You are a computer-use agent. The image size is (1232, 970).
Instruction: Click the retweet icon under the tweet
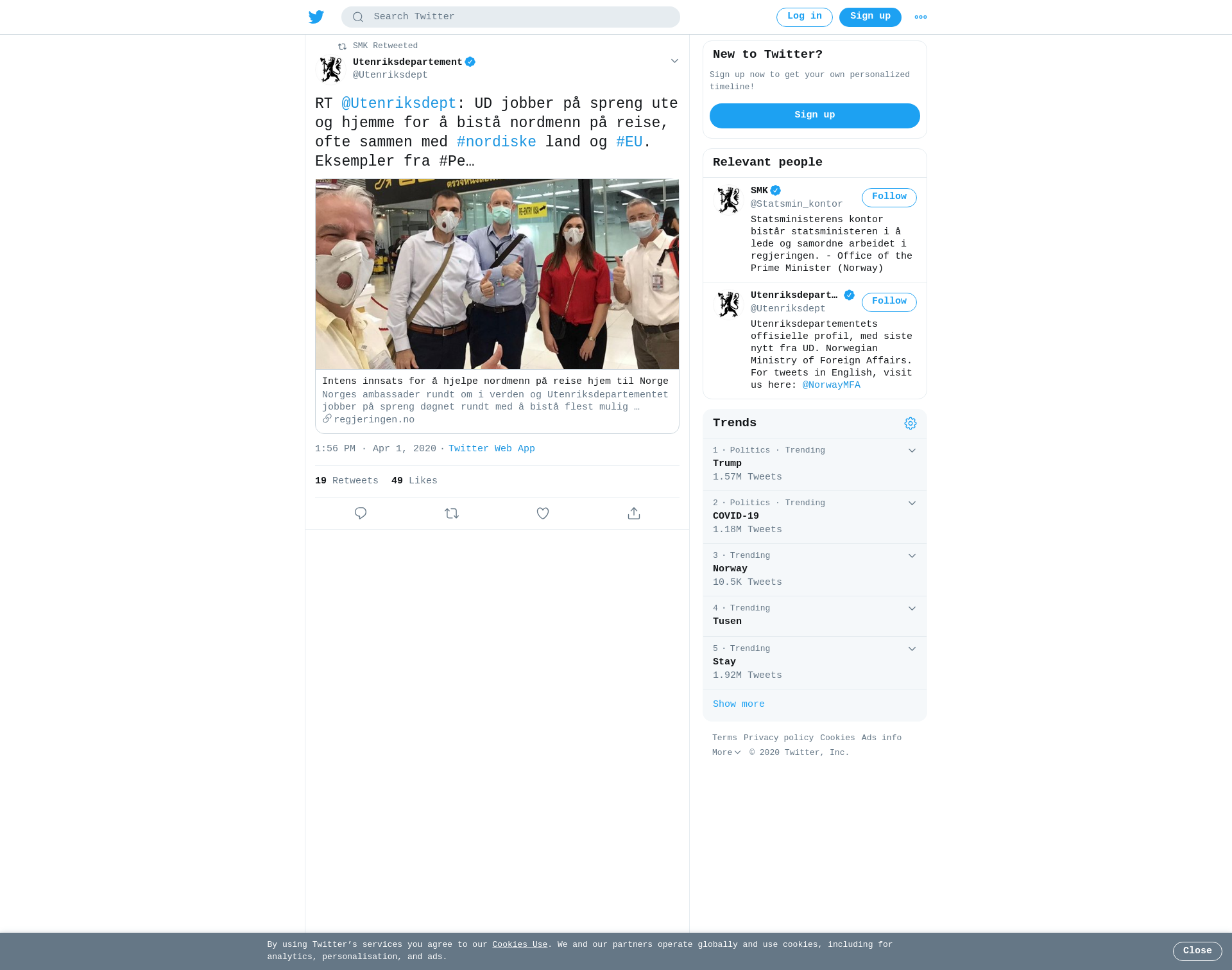click(x=452, y=513)
